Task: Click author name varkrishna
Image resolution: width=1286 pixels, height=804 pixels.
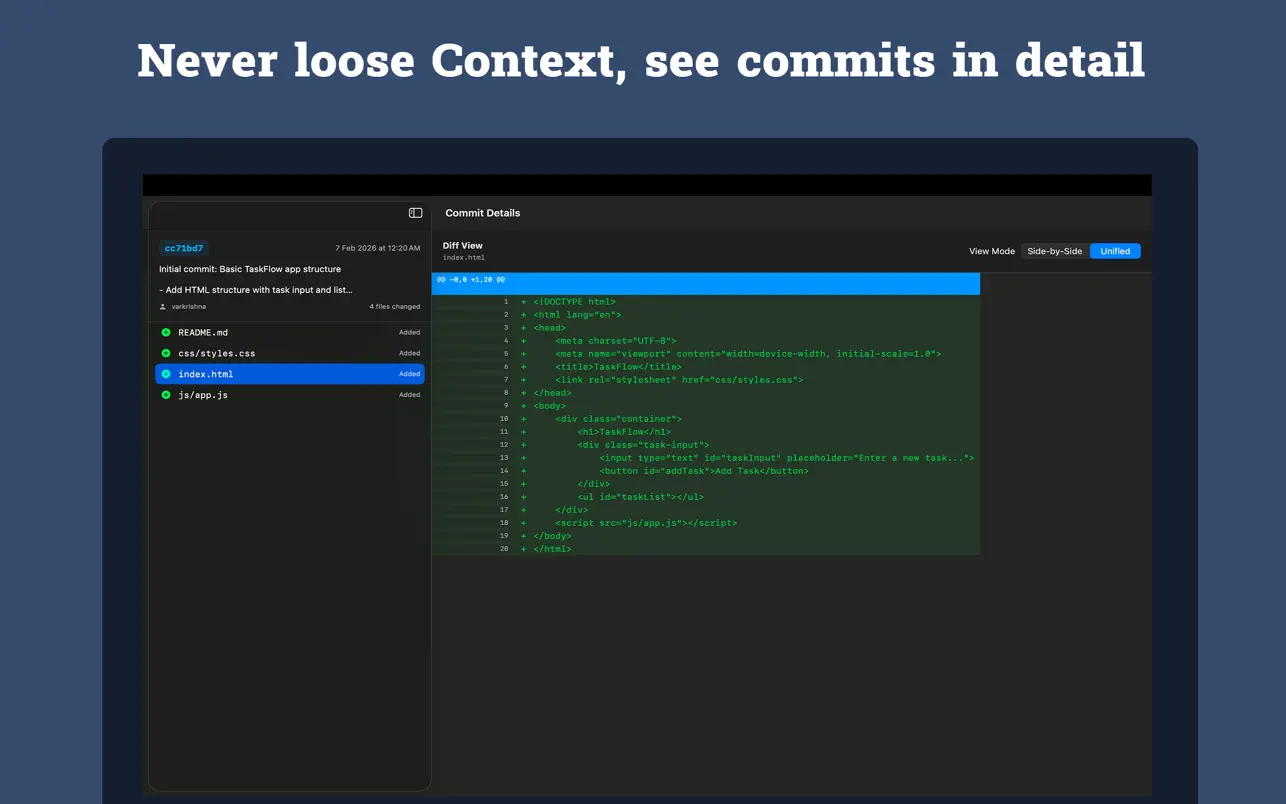Action: (x=189, y=307)
